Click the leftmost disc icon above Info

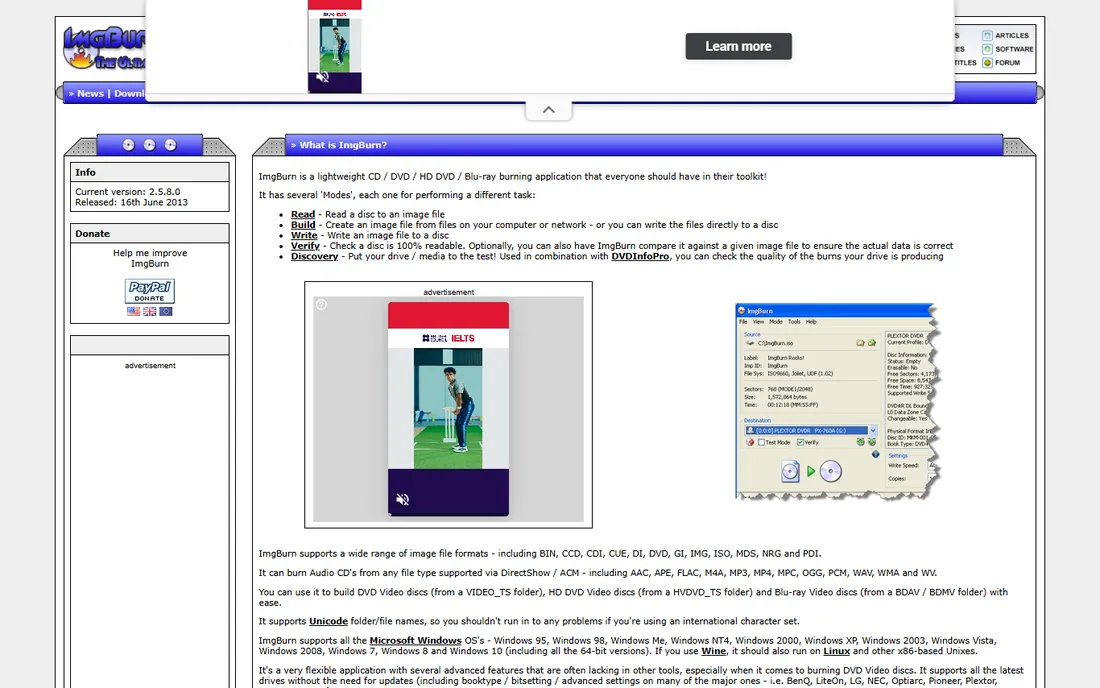pyautogui.click(x=128, y=145)
